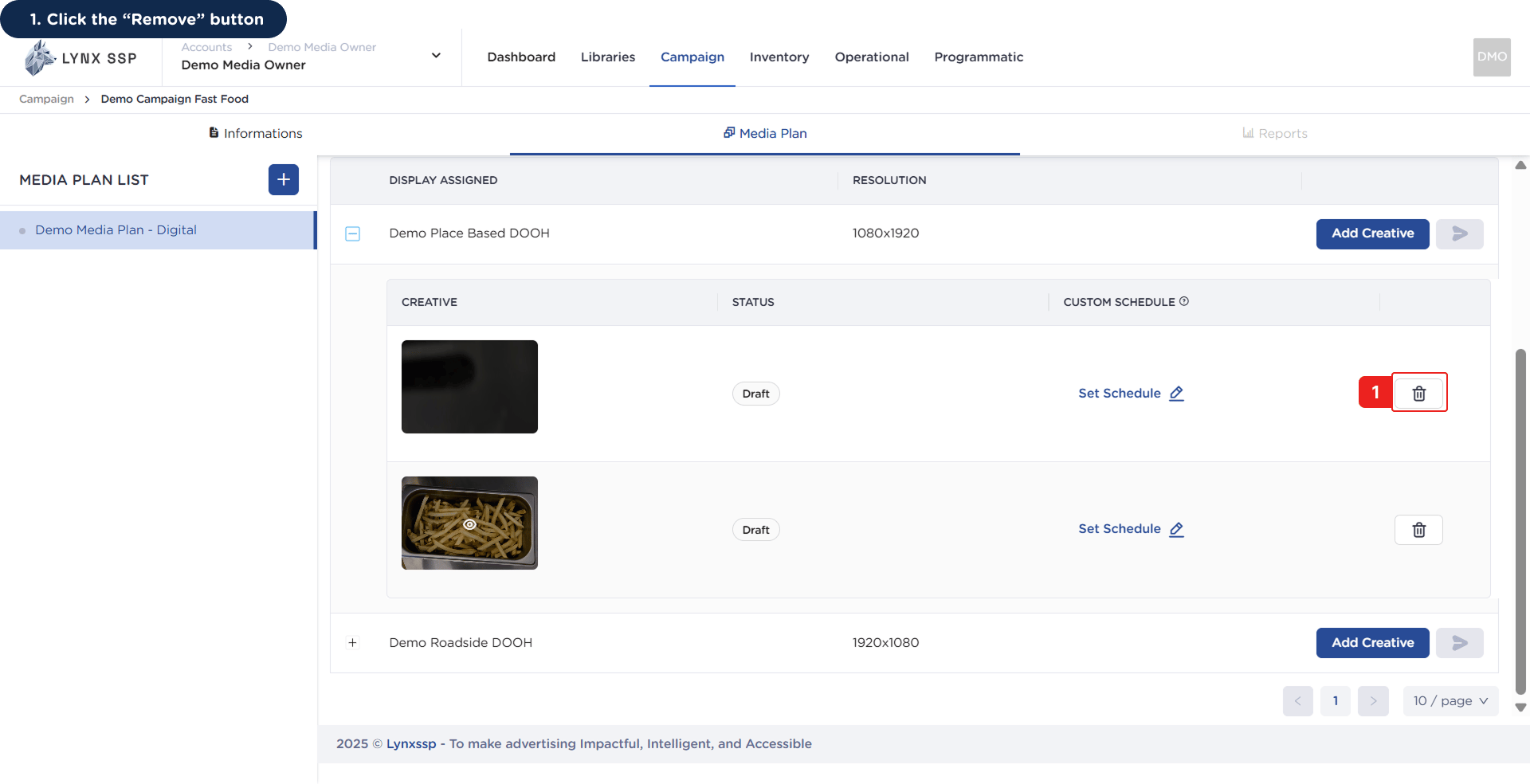This screenshot has height=784, width=1530.
Task: Click Set Schedule for the fries creative
Action: click(x=1131, y=529)
